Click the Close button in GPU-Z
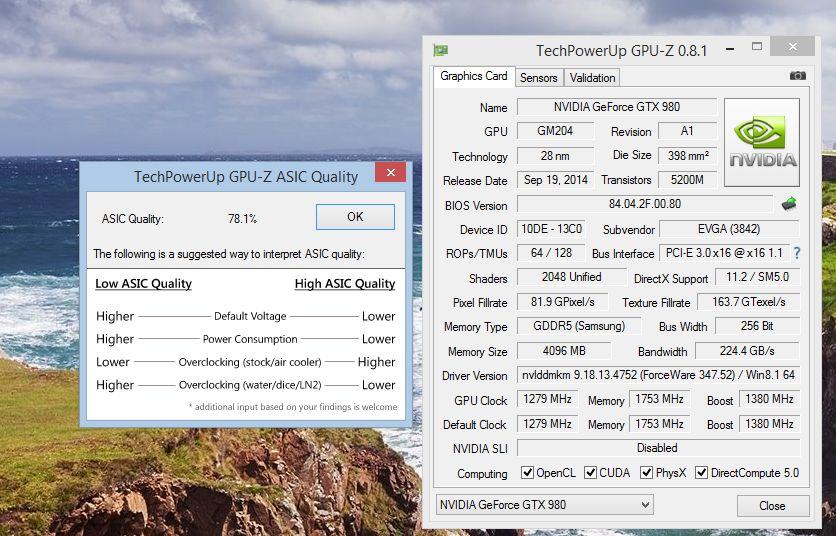 pyautogui.click(x=773, y=506)
